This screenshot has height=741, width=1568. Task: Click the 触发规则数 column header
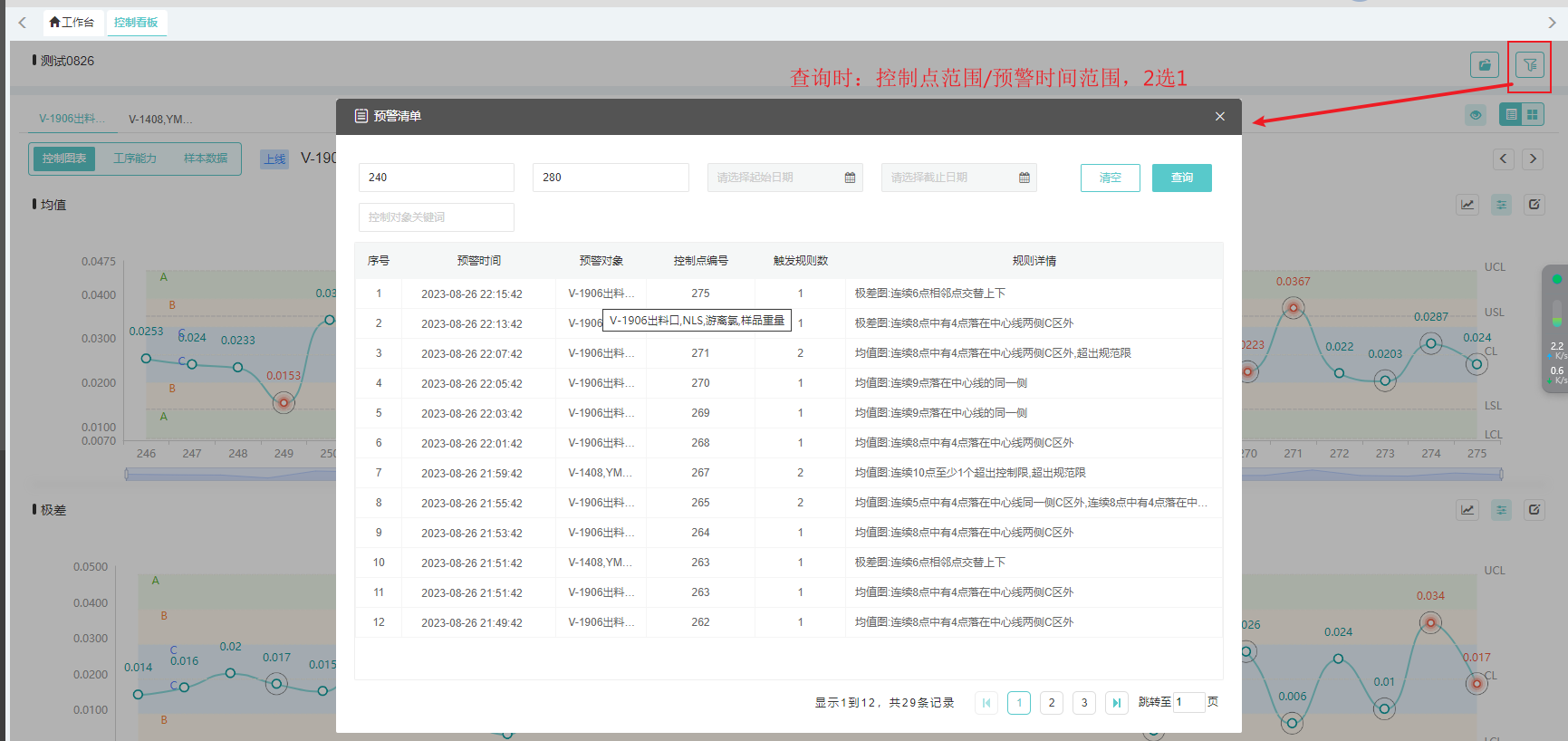801,261
